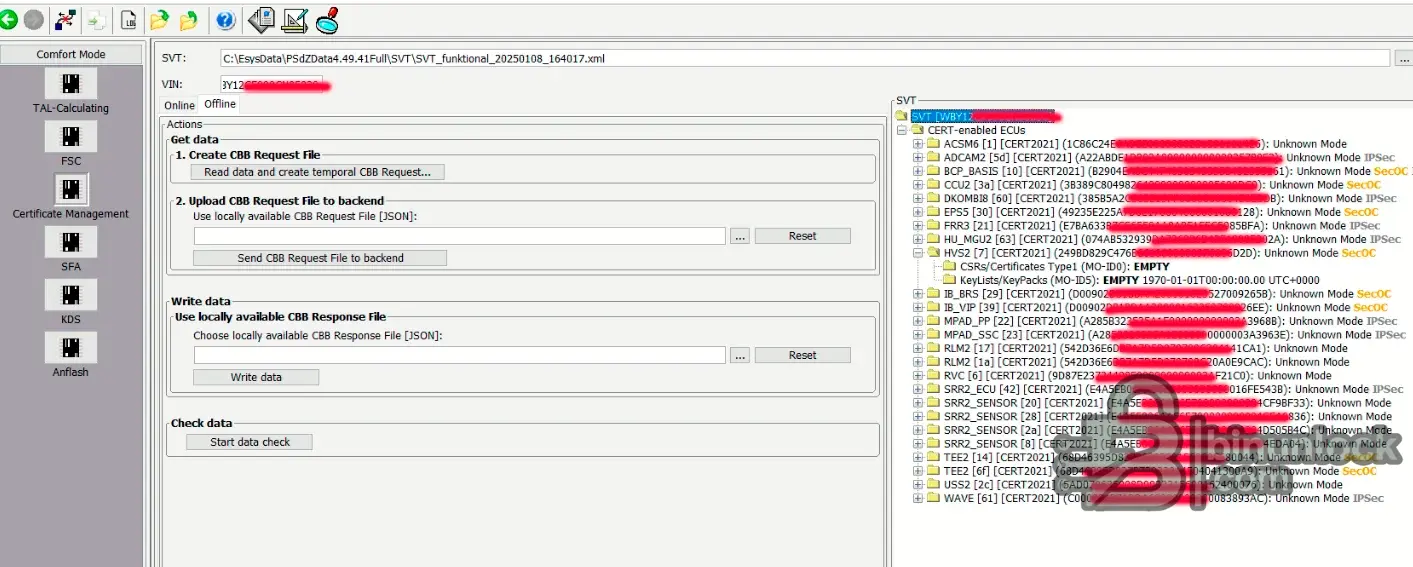Switch to the Offline tab
1413x567 pixels.
pyautogui.click(x=220, y=104)
